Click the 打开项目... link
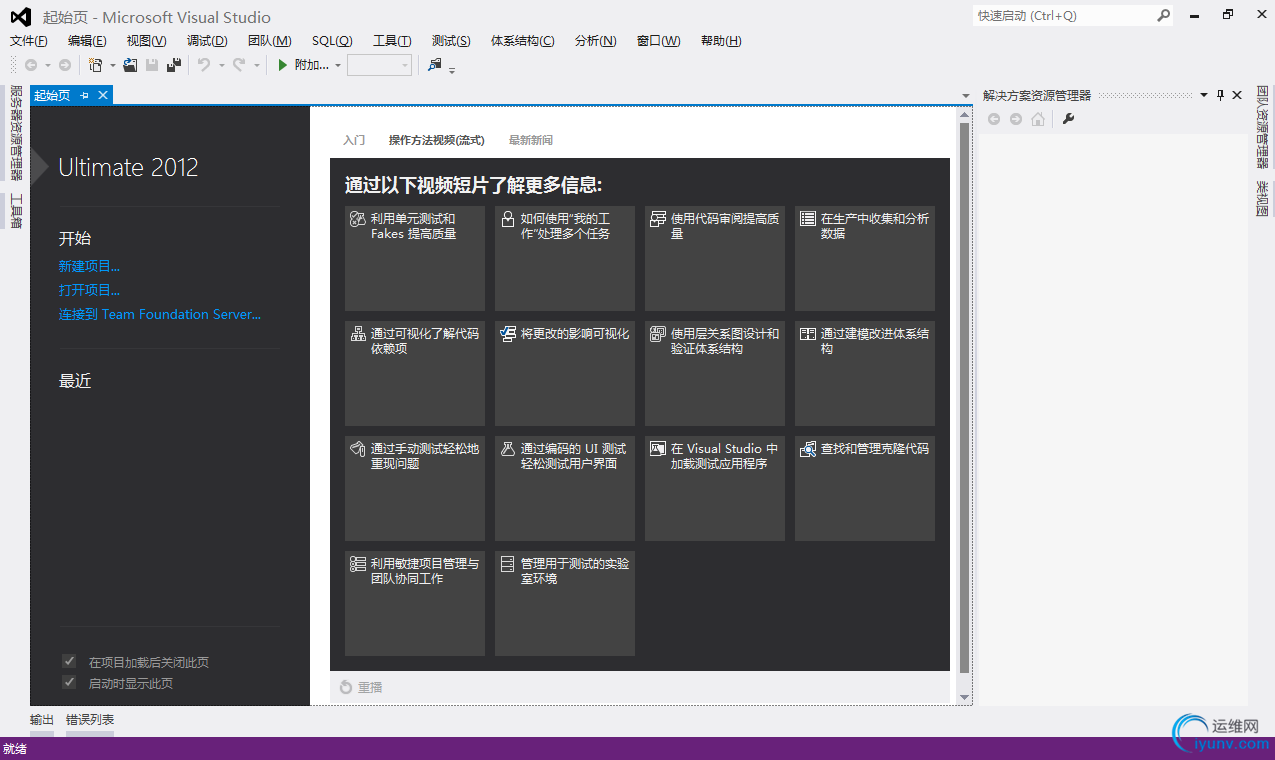Screen dimensions: 1275x760 click(x=89, y=290)
